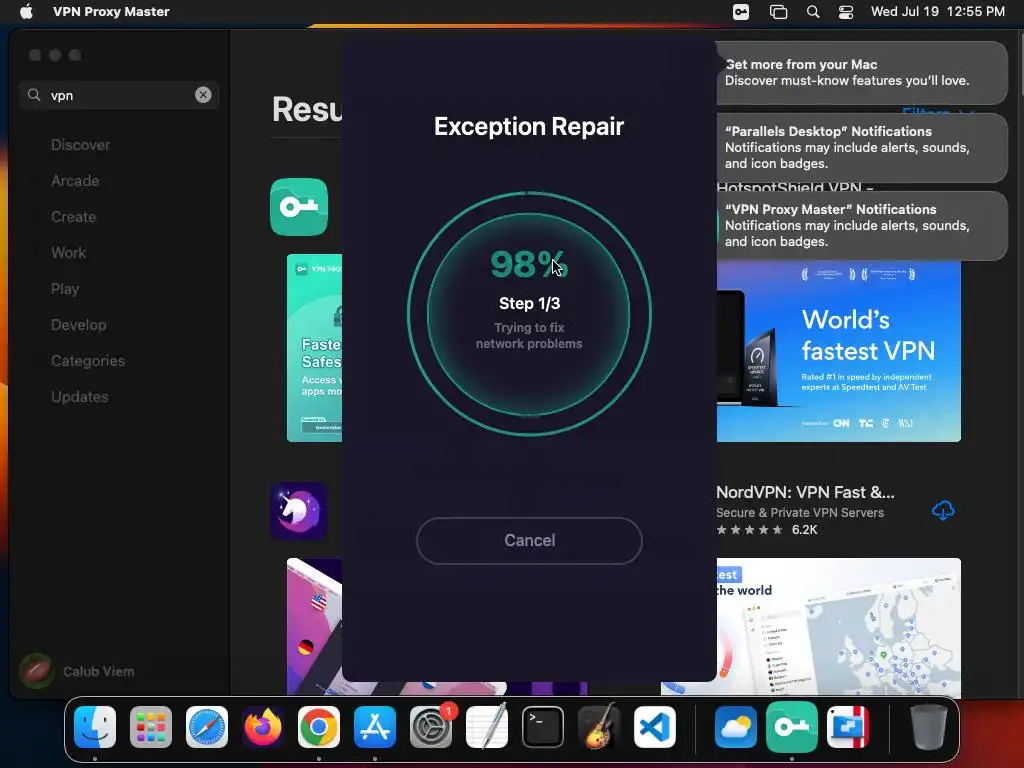Open the VPN Proxy Master Notifications alert
Image resolution: width=1024 pixels, height=768 pixels.
point(862,225)
